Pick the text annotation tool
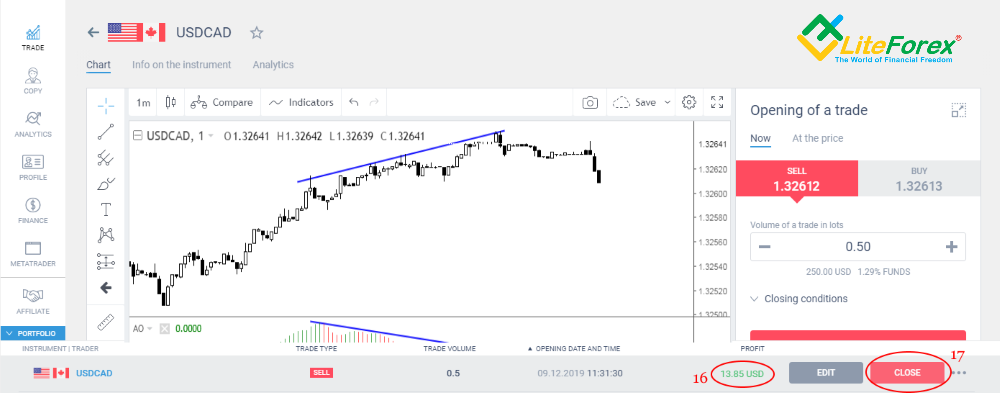The height and width of the screenshot is (393, 1000). (x=106, y=209)
